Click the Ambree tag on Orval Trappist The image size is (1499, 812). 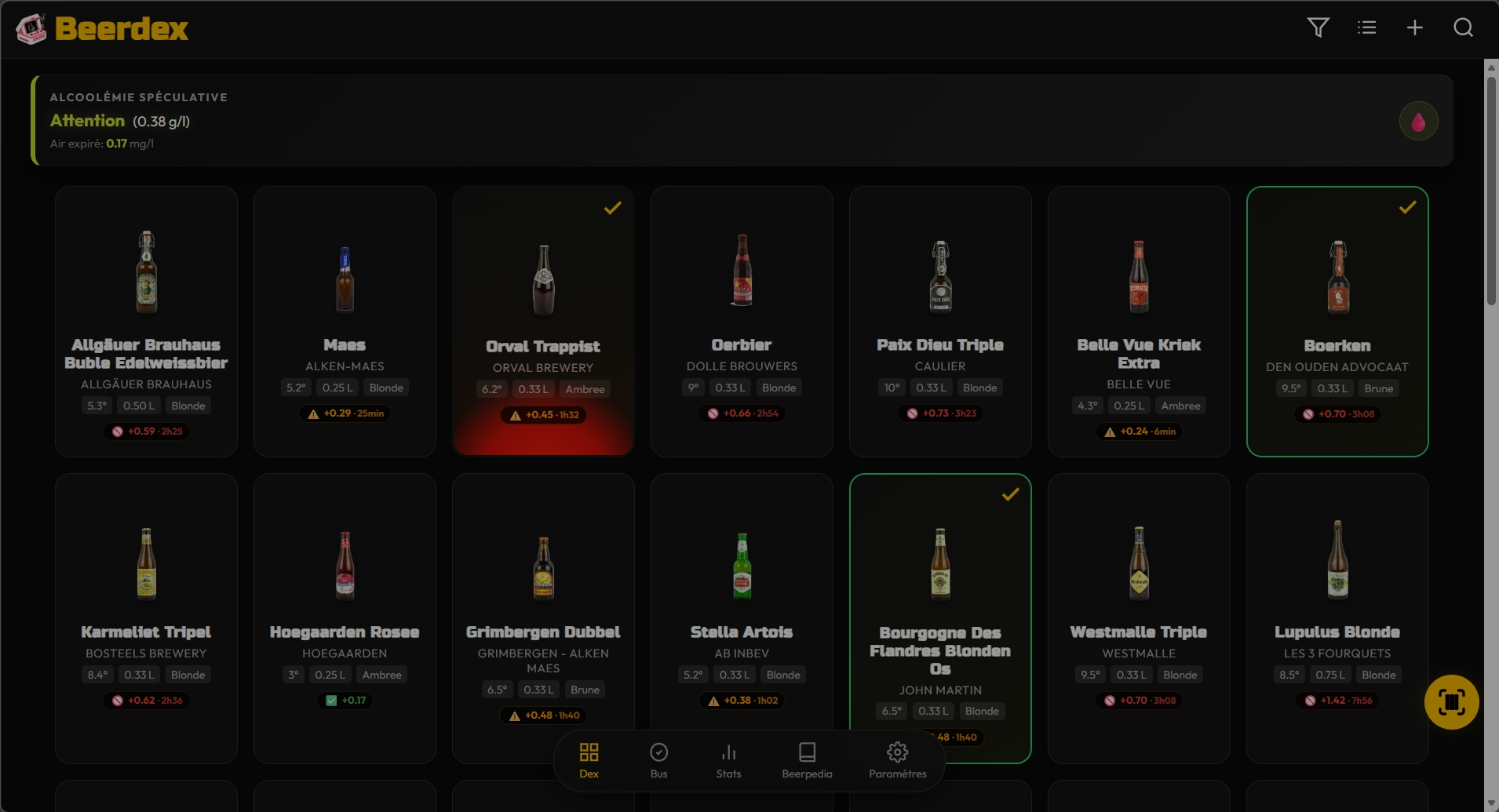[585, 389]
